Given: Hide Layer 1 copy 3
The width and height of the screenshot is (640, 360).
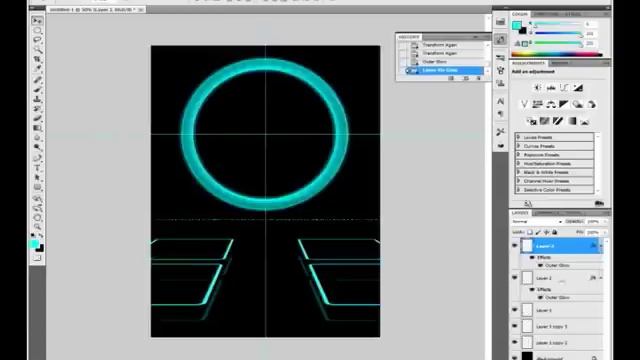Looking at the screenshot, I should [x=515, y=326].
